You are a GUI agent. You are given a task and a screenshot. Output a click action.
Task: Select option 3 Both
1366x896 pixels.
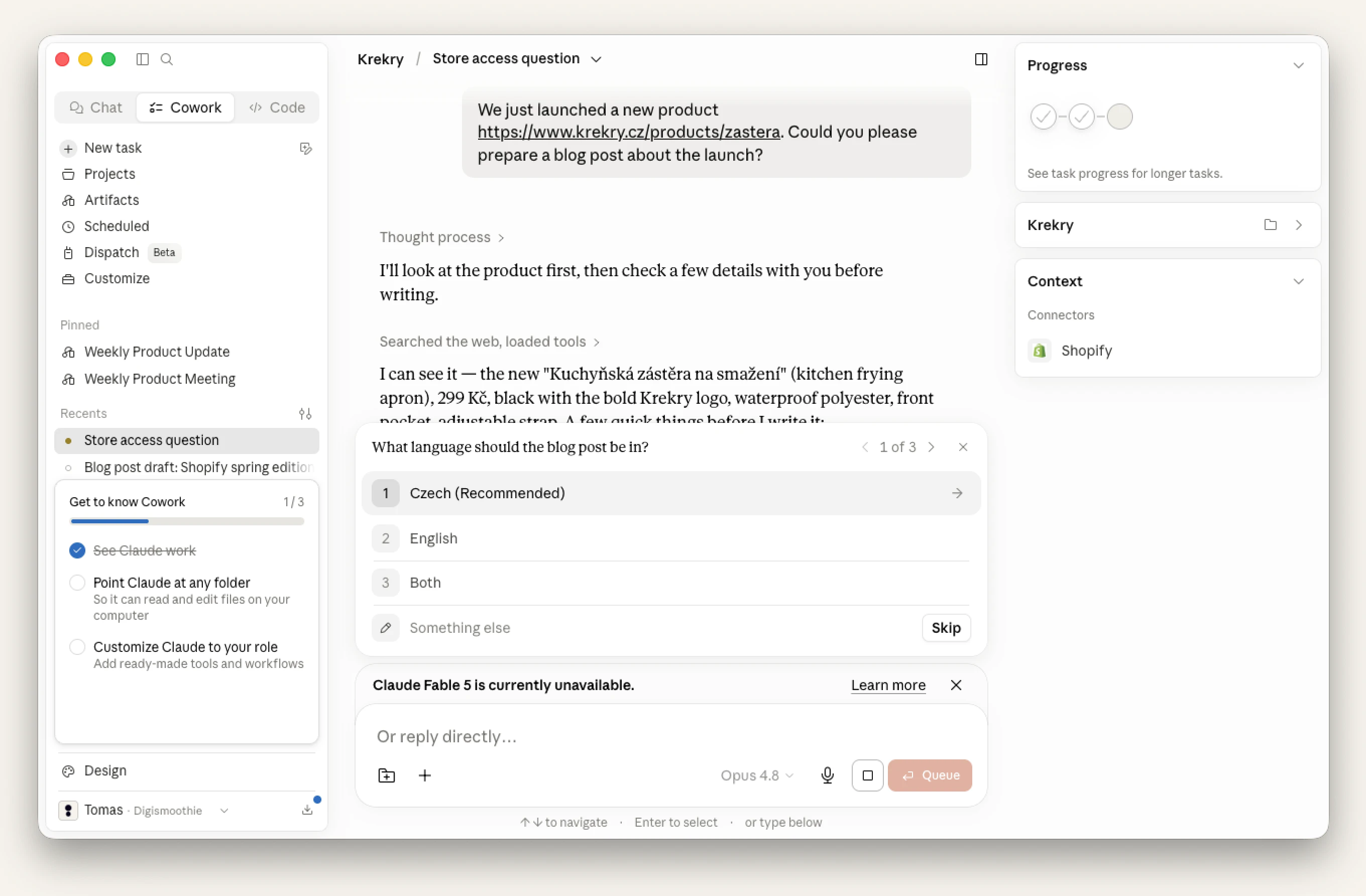tap(670, 583)
